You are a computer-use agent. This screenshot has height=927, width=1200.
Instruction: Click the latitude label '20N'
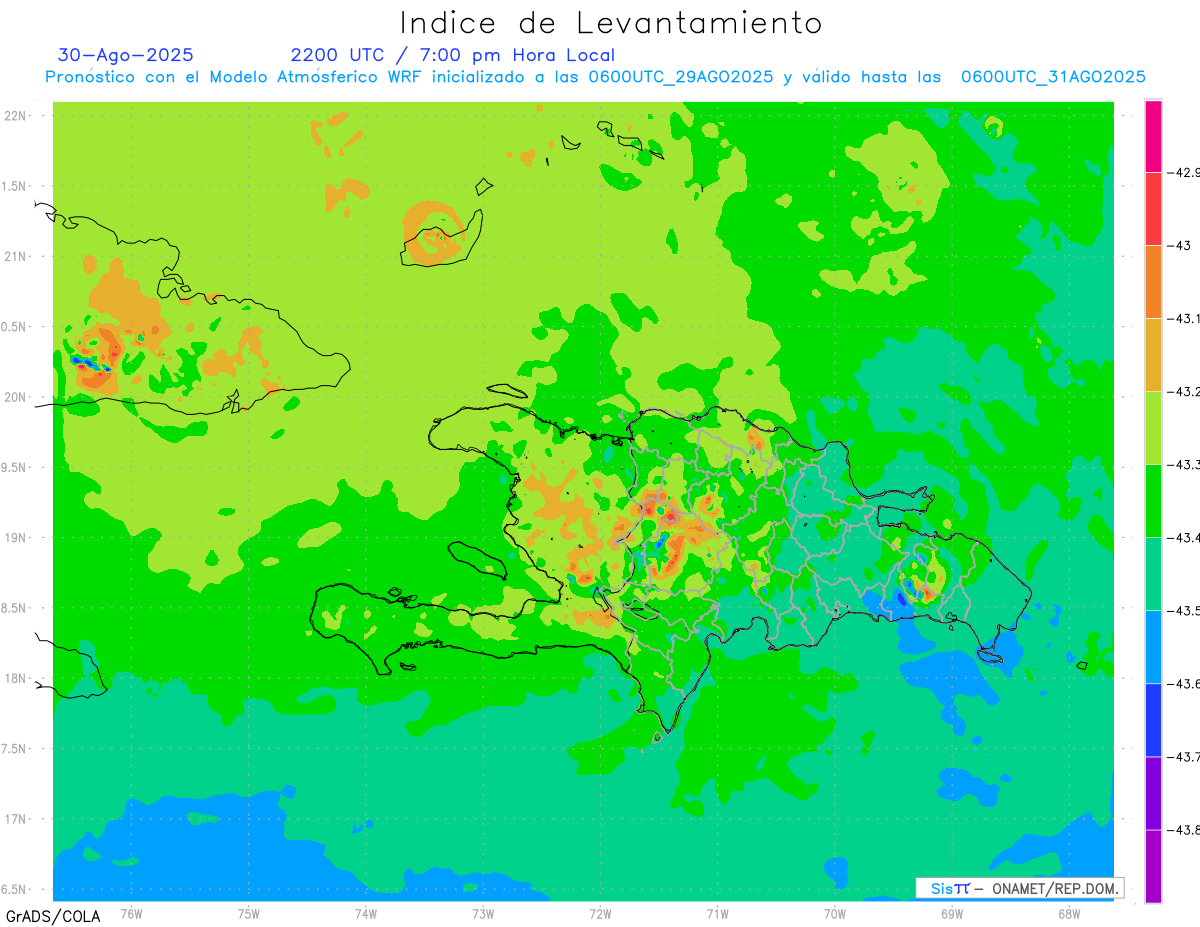click(x=17, y=397)
